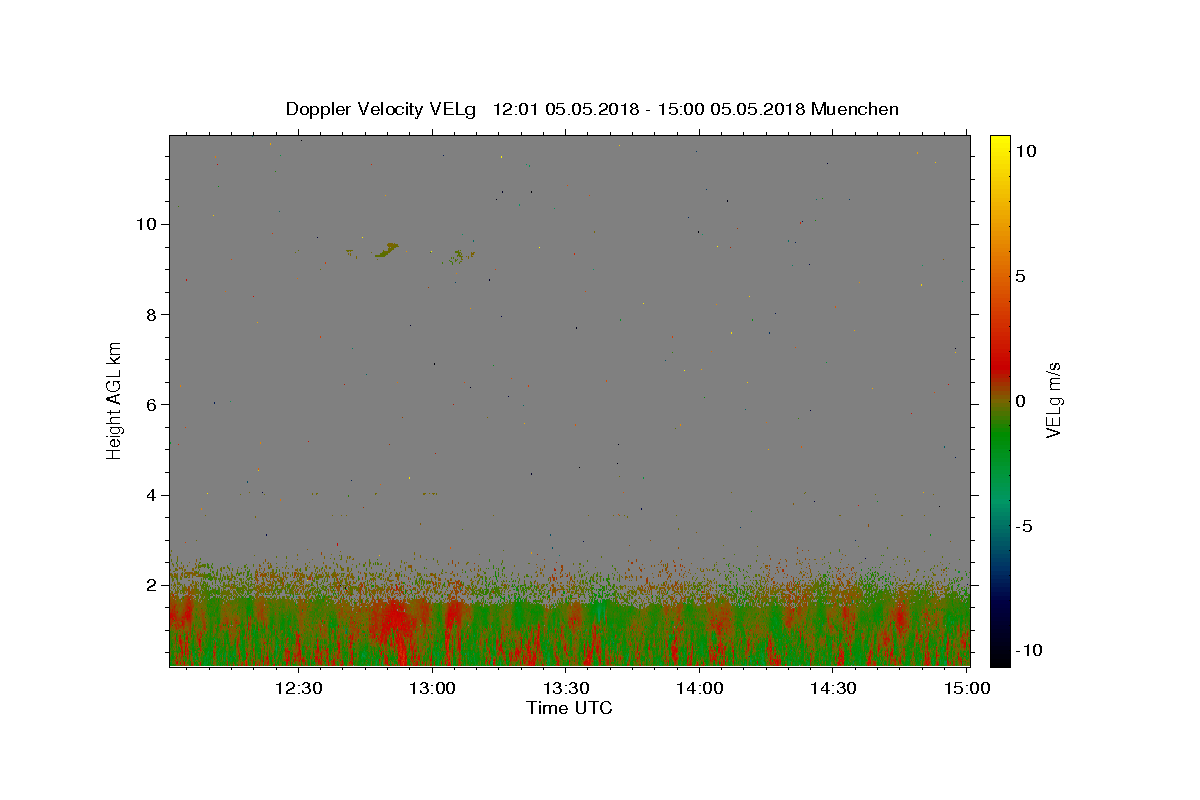Click the height tick label 6
Viewport: 1200px width, 800px height.
click(151, 404)
